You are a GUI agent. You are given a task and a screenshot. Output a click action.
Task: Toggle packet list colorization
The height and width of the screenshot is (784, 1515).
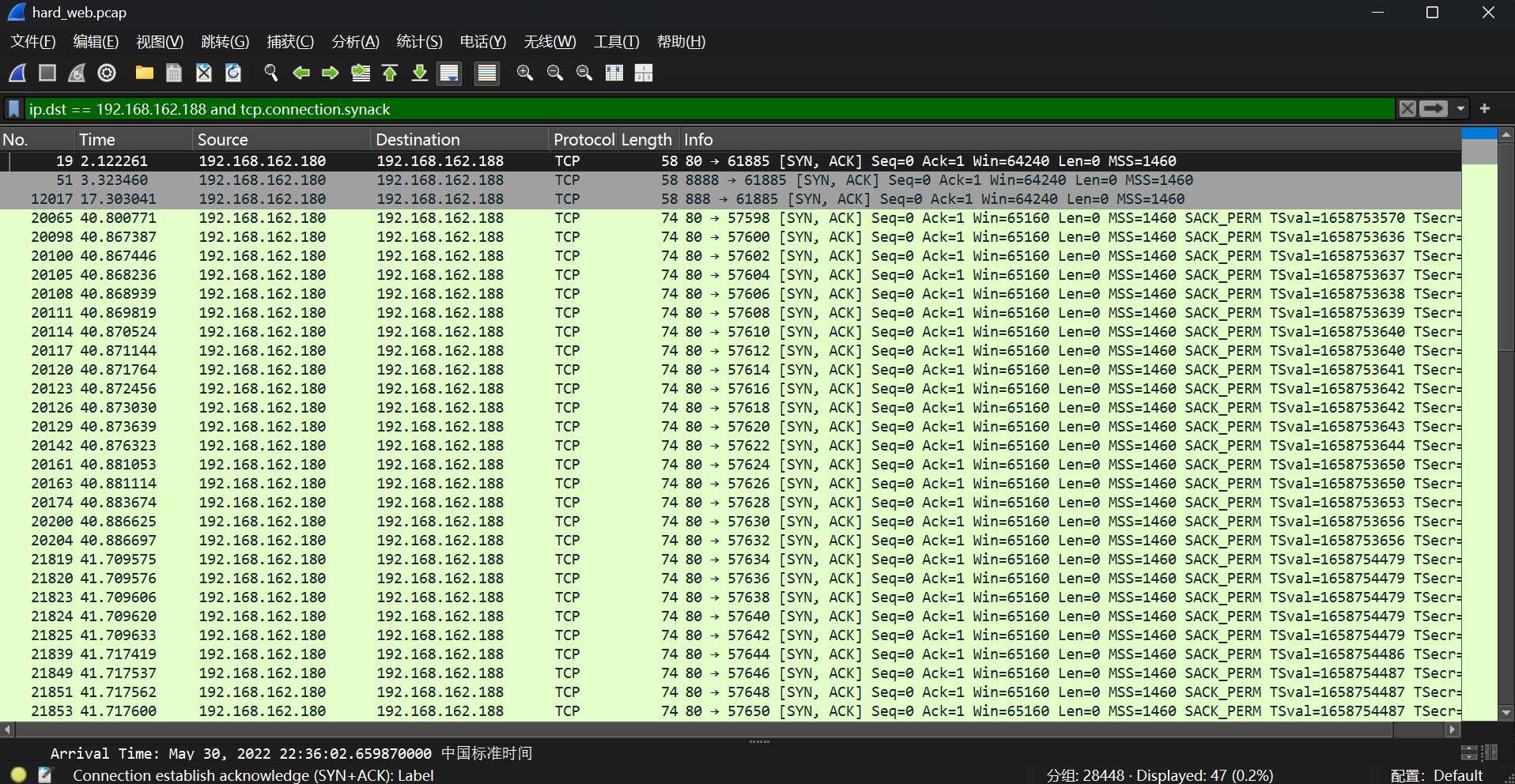pyautogui.click(x=487, y=73)
